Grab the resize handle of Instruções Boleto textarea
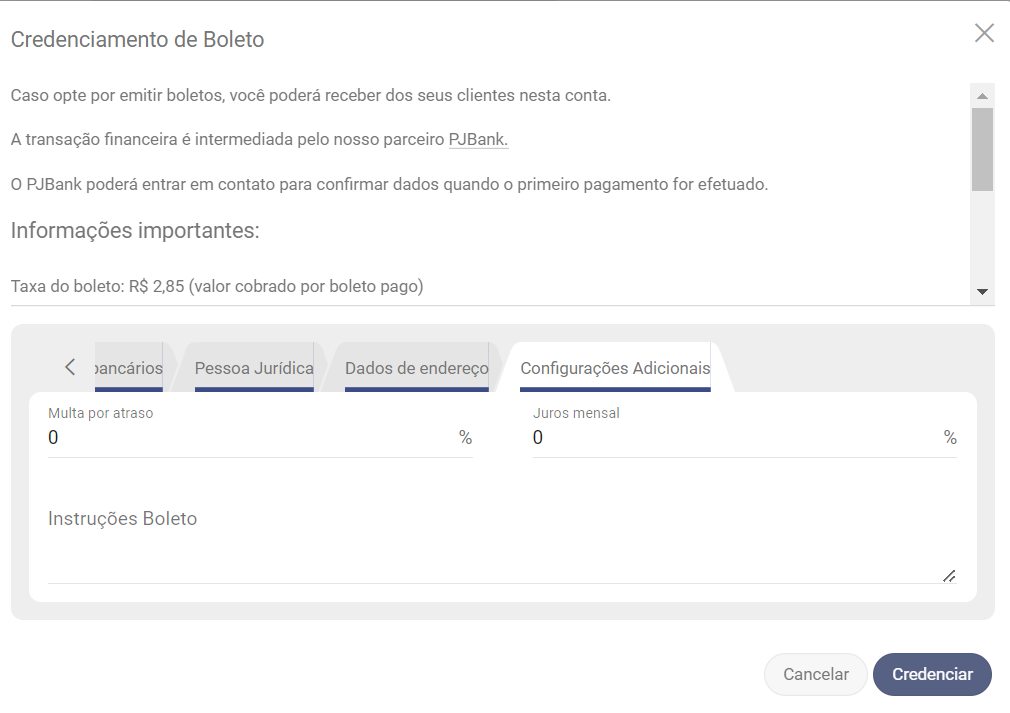Screen dimensions: 1010x713 point(948,575)
